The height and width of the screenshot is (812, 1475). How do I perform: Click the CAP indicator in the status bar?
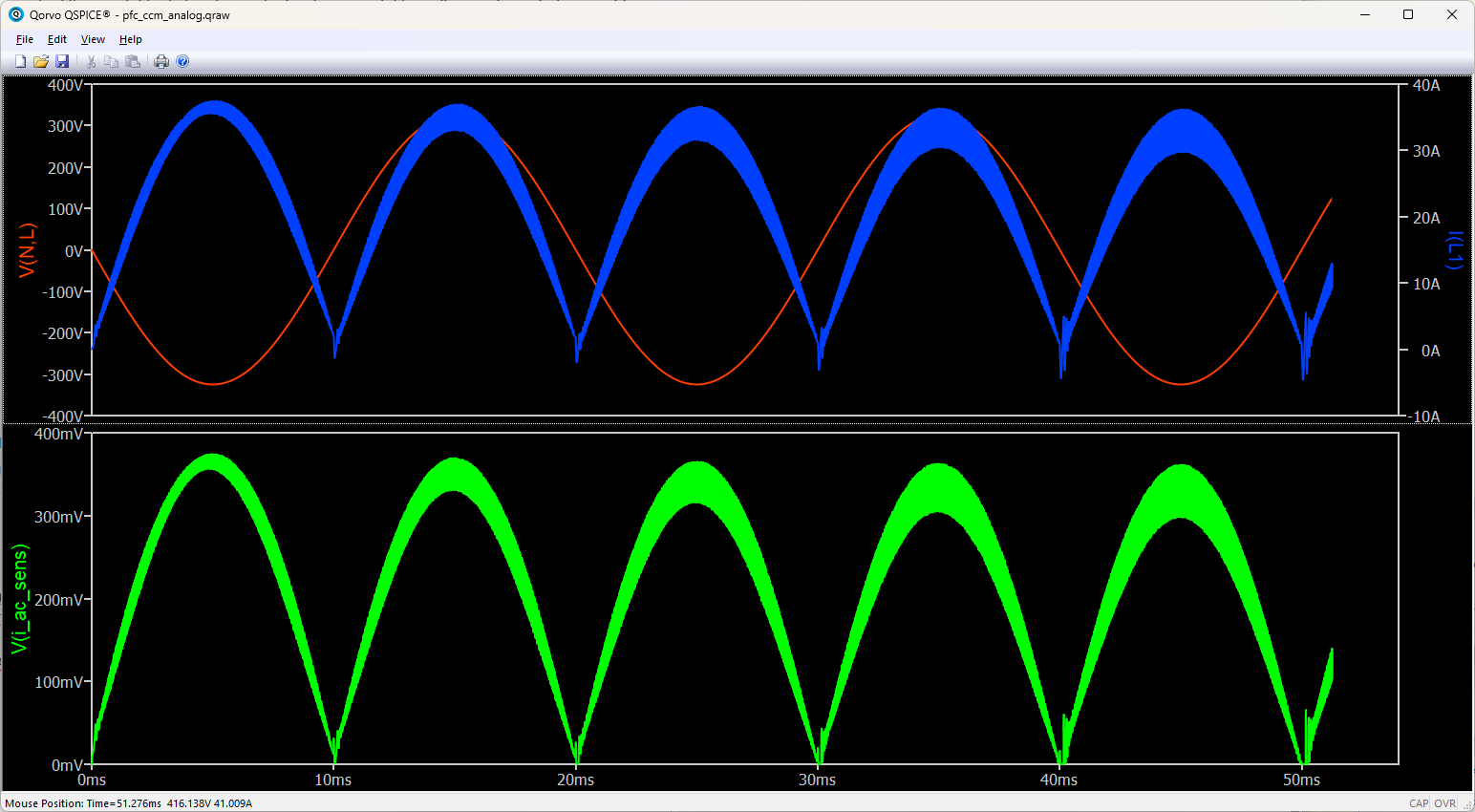[x=1419, y=803]
